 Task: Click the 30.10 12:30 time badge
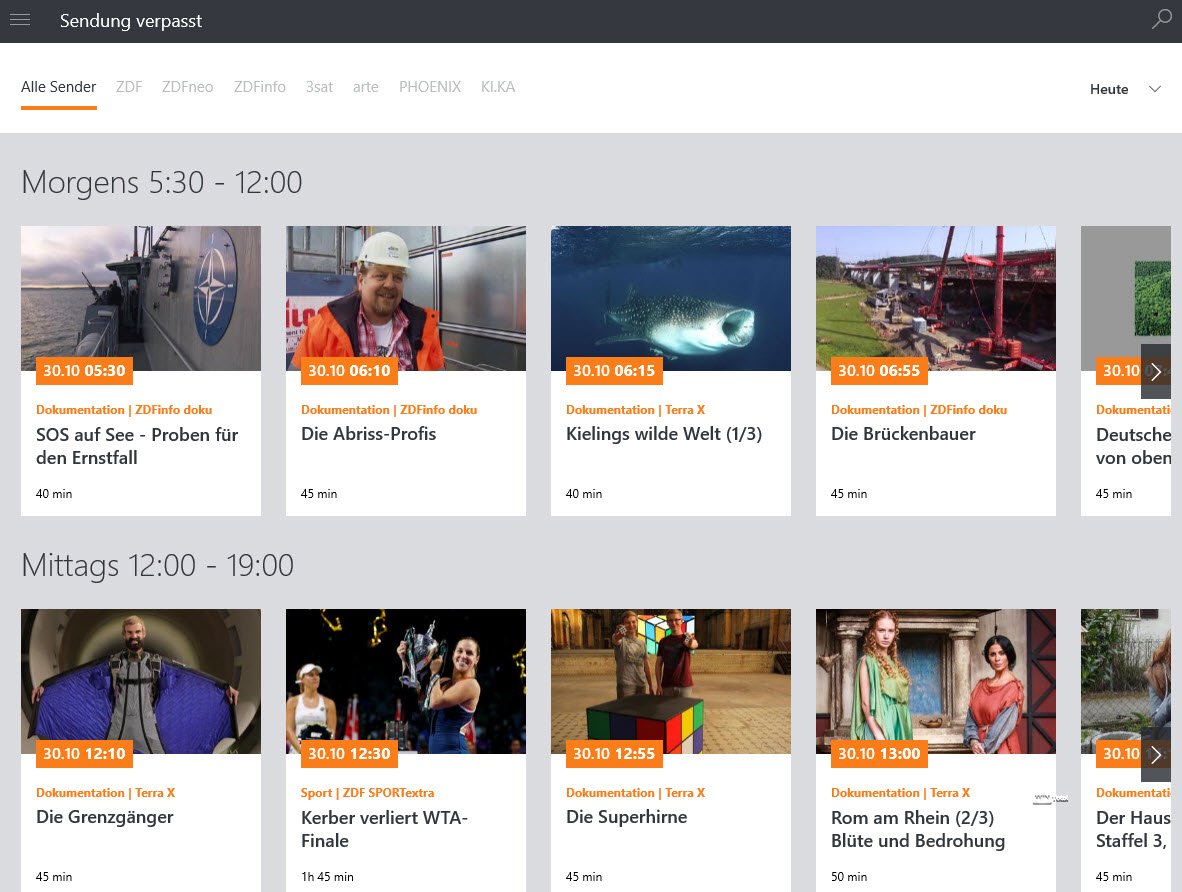349,754
